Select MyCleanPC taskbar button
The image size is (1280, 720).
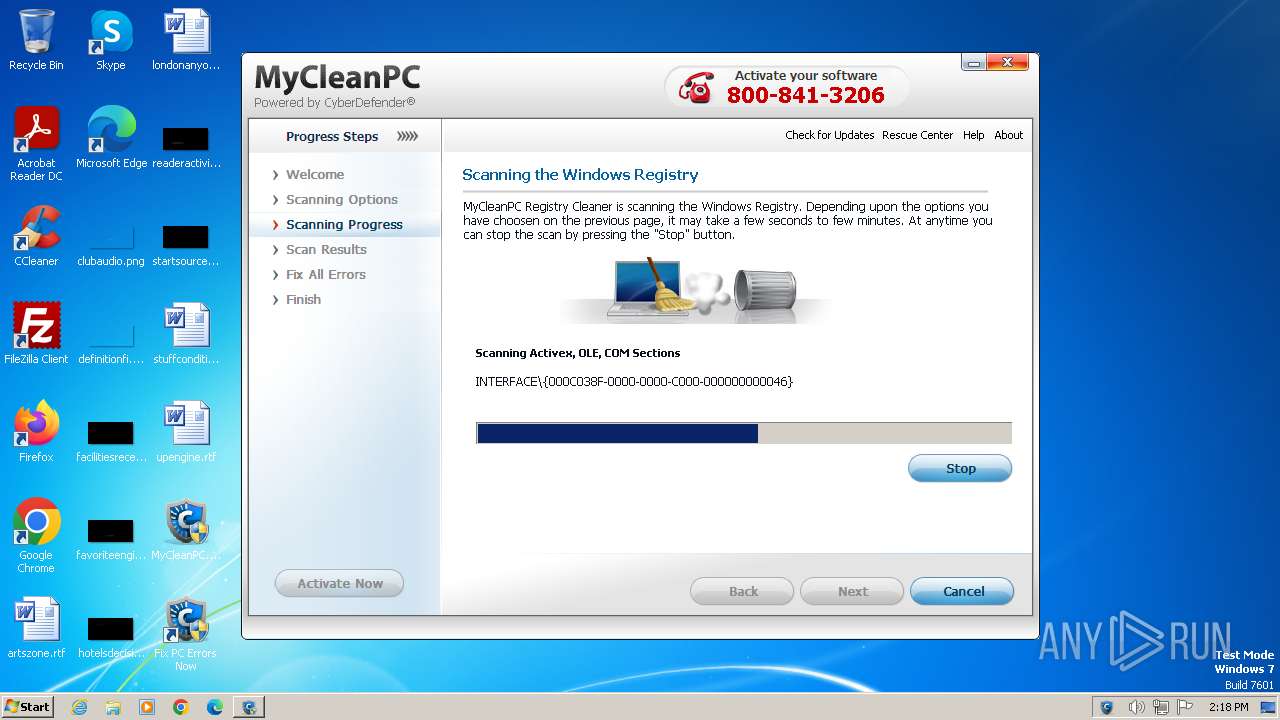[249, 707]
